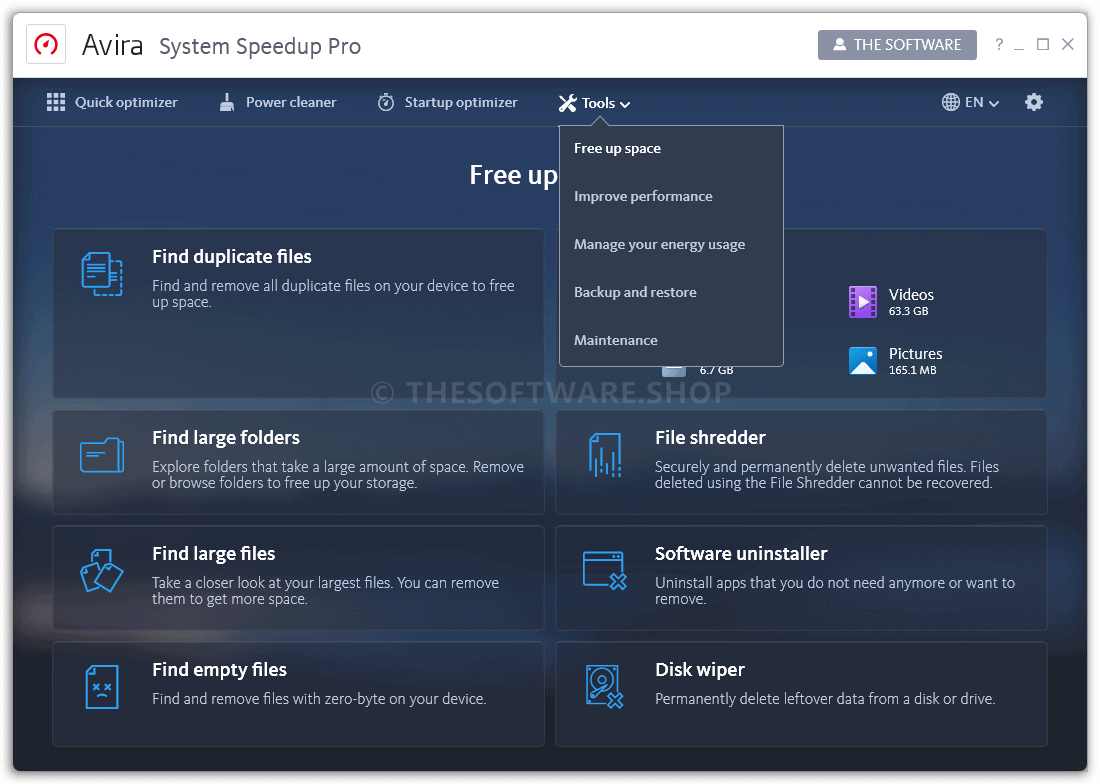1100x784 pixels.
Task: Click 'Permanently delete leftover data' description
Action: click(x=825, y=698)
